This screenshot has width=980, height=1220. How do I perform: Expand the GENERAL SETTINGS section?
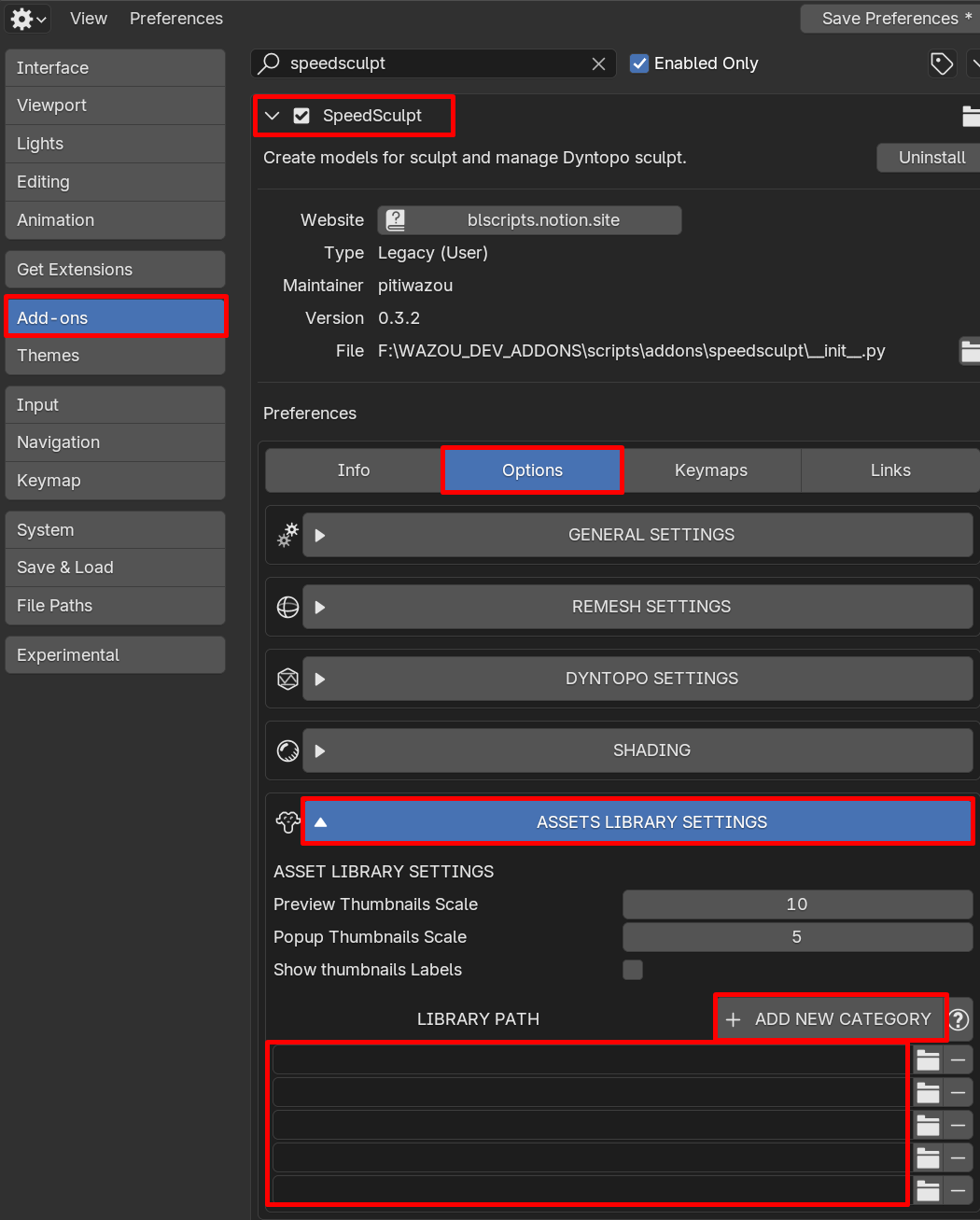(x=637, y=535)
